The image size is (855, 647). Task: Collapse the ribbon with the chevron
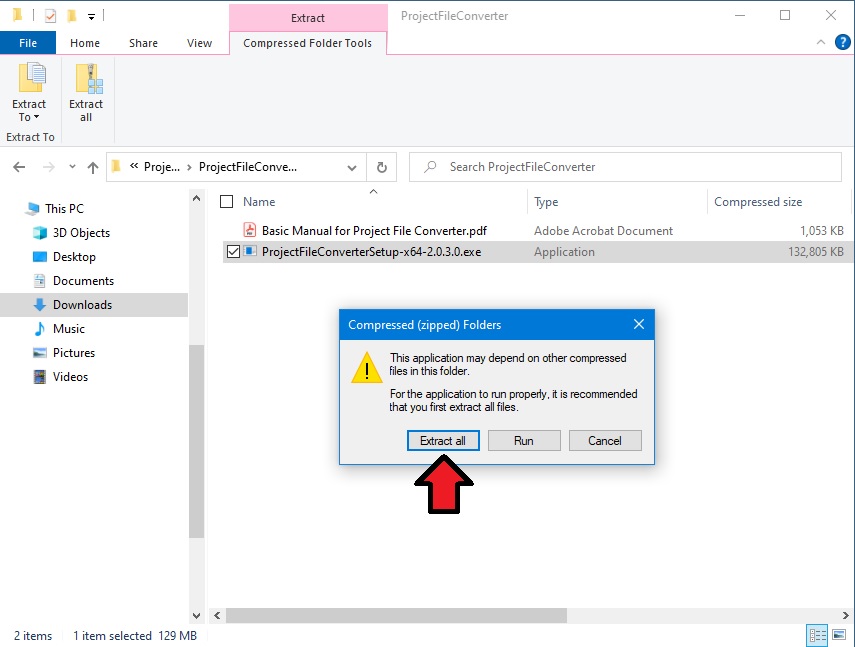click(821, 42)
